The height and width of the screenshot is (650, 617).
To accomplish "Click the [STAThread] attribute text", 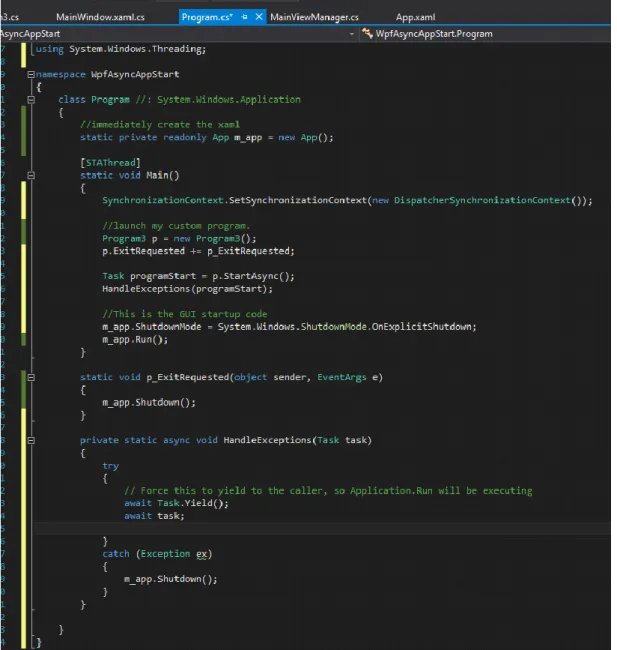I will (110, 162).
